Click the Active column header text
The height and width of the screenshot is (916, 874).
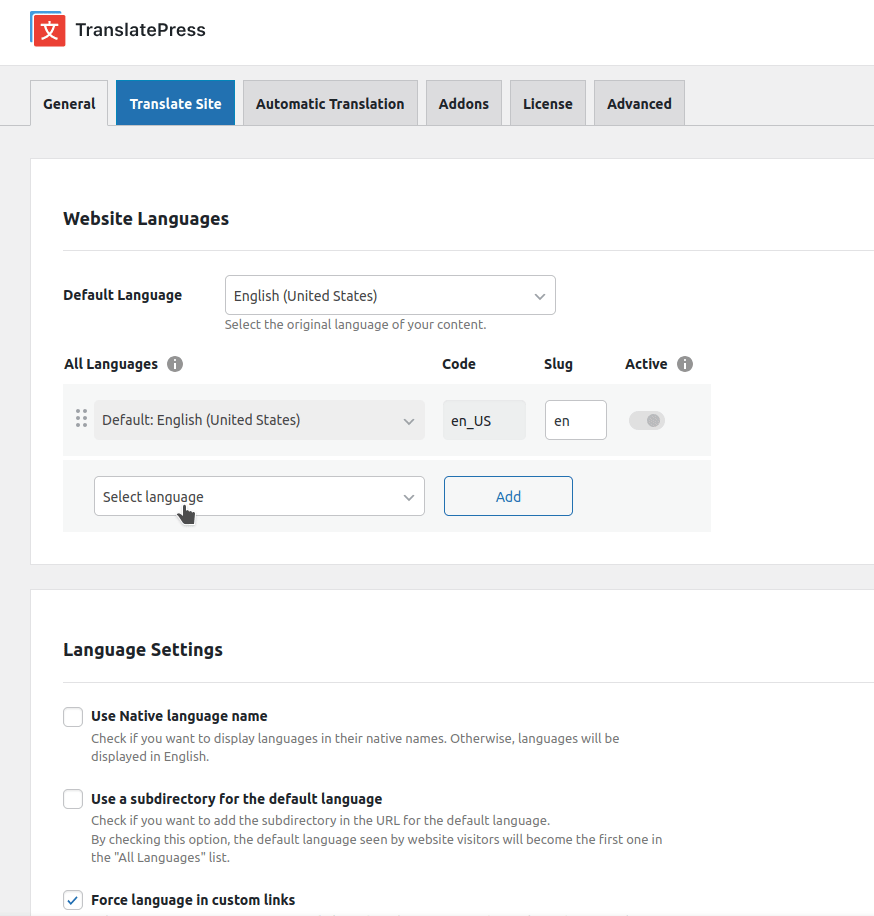(646, 364)
